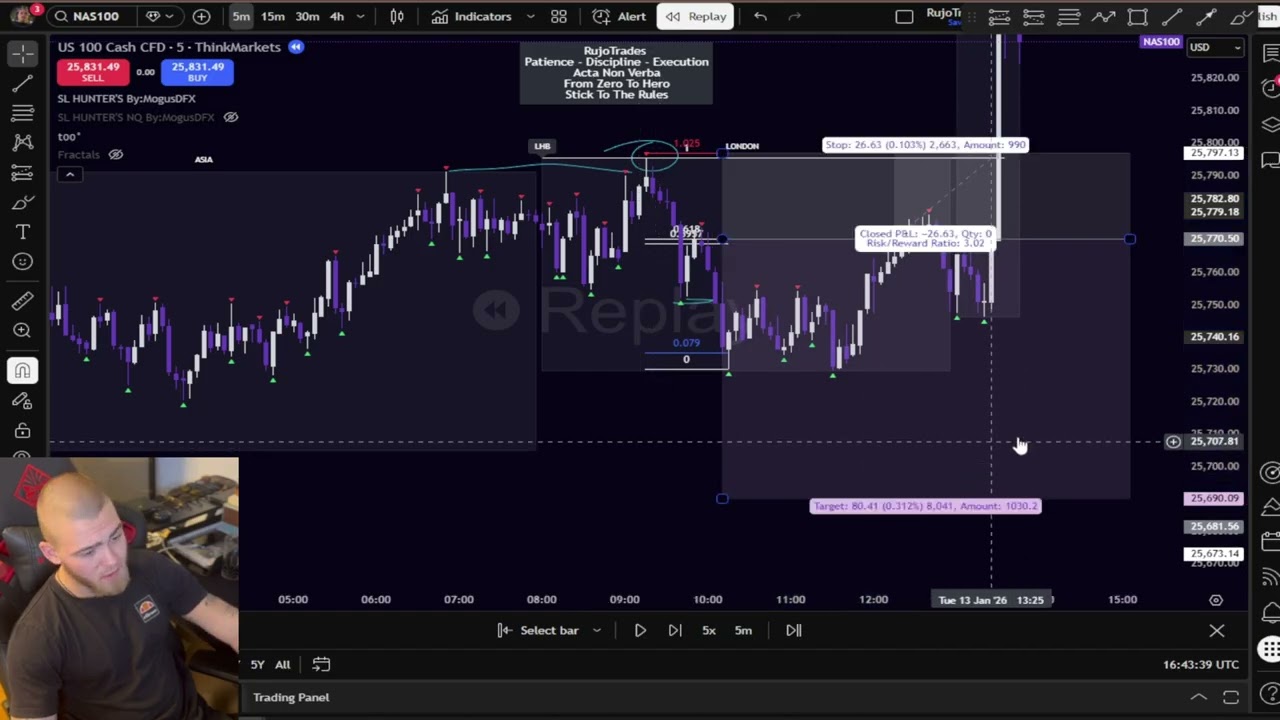Undo the last chart action
The height and width of the screenshot is (720, 1280).
[x=760, y=16]
